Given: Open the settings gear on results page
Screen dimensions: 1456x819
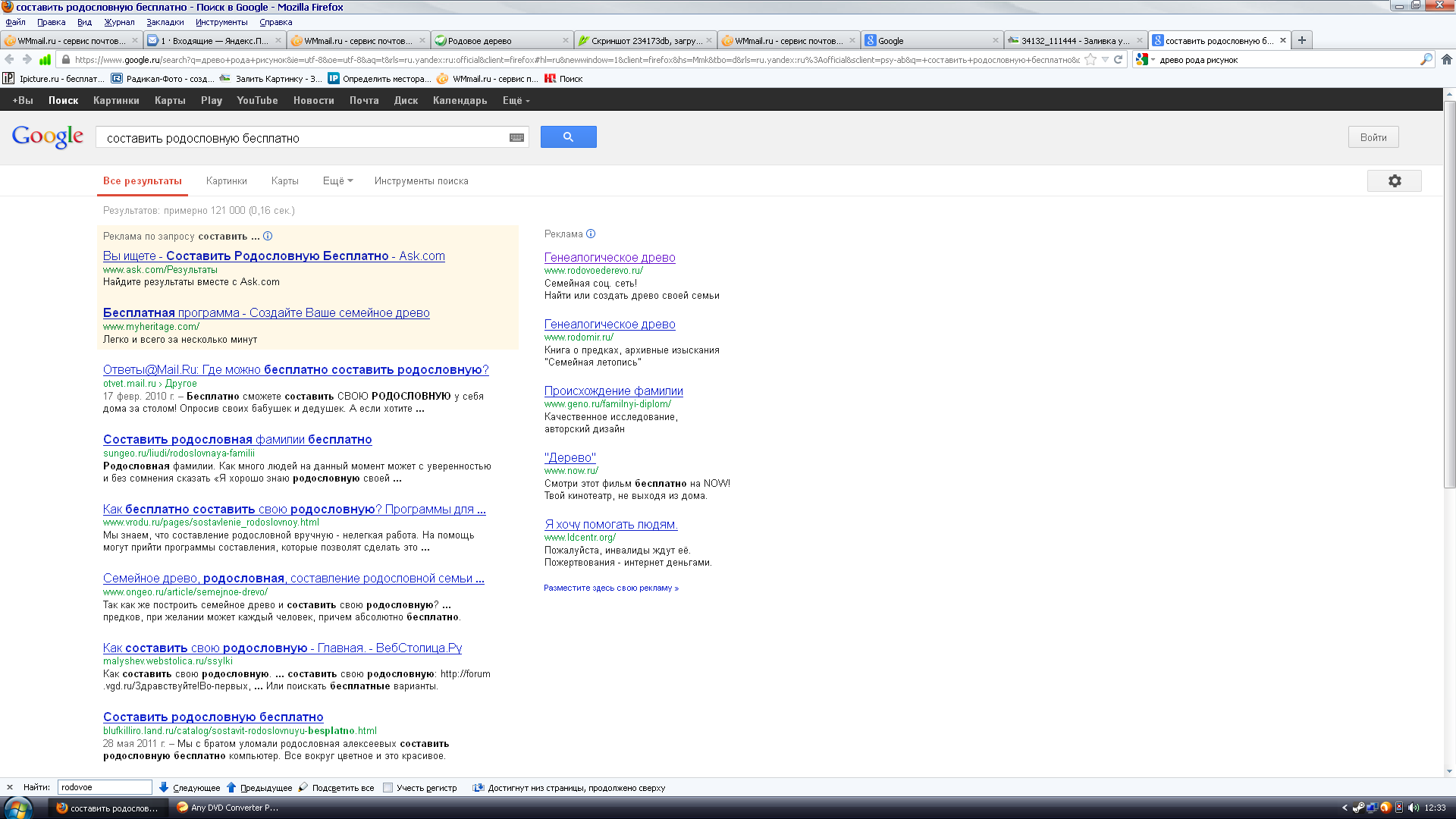Looking at the screenshot, I should [x=1394, y=181].
